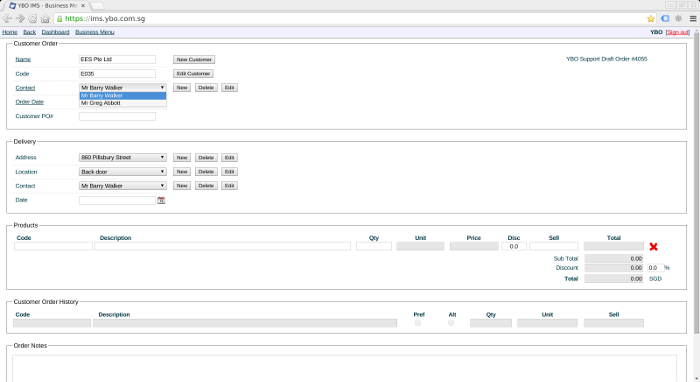Click the product Qty input field

tap(374, 246)
